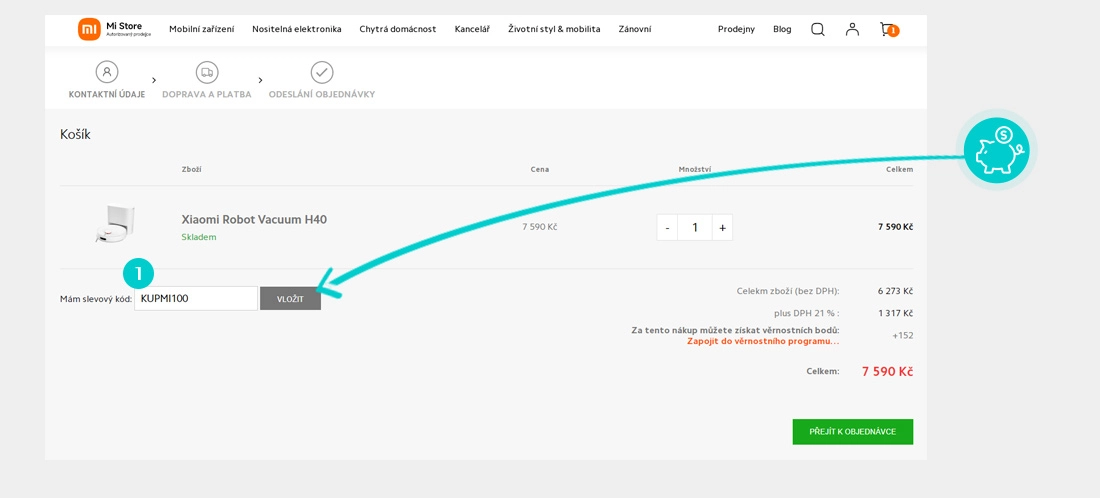The height and width of the screenshot is (498, 1100).
Task: Open the Blog link
Action: coord(782,29)
